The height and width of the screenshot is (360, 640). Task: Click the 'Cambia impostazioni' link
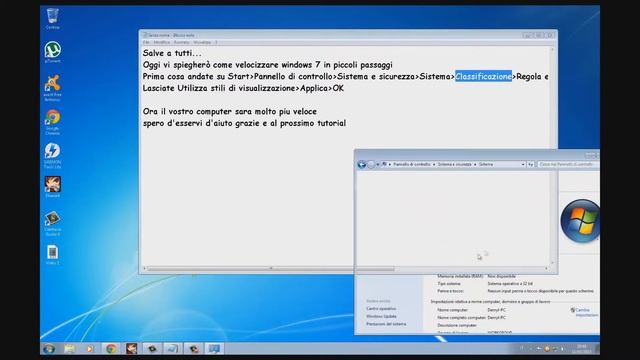(x=586, y=313)
